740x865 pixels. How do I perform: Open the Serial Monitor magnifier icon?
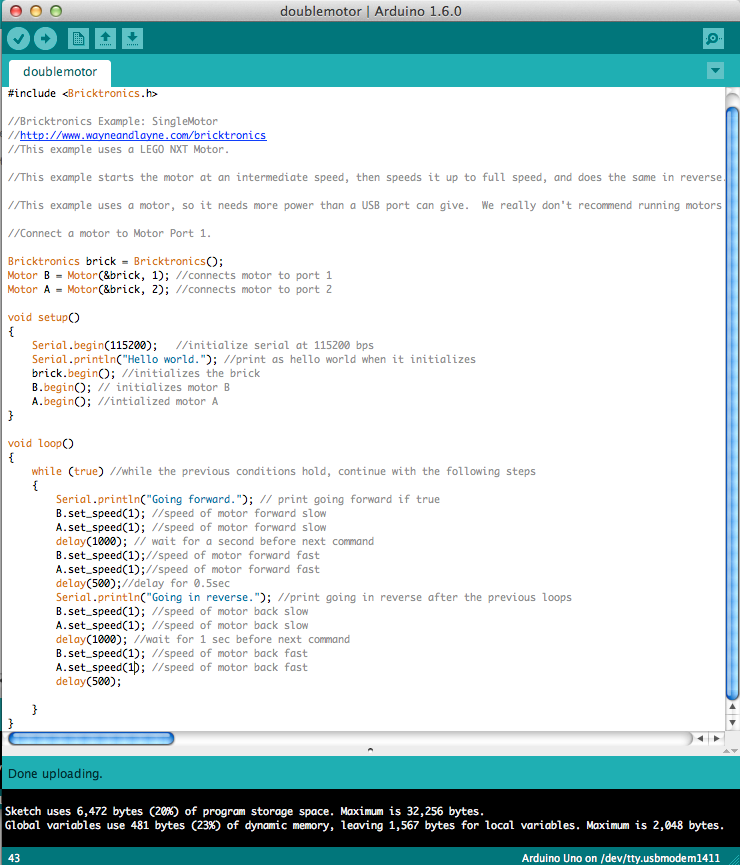click(714, 39)
